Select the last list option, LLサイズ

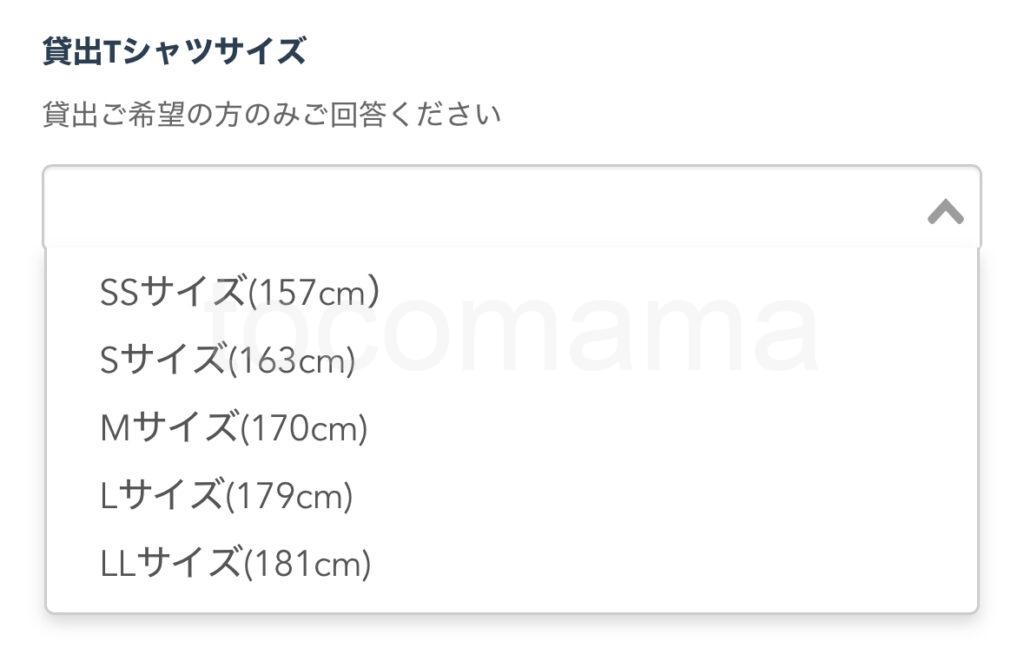click(x=236, y=564)
